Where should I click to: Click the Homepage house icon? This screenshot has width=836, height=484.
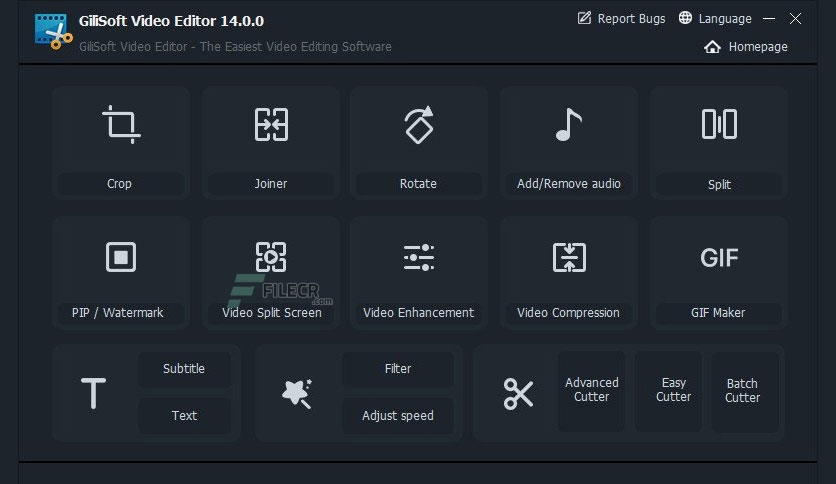(x=712, y=47)
